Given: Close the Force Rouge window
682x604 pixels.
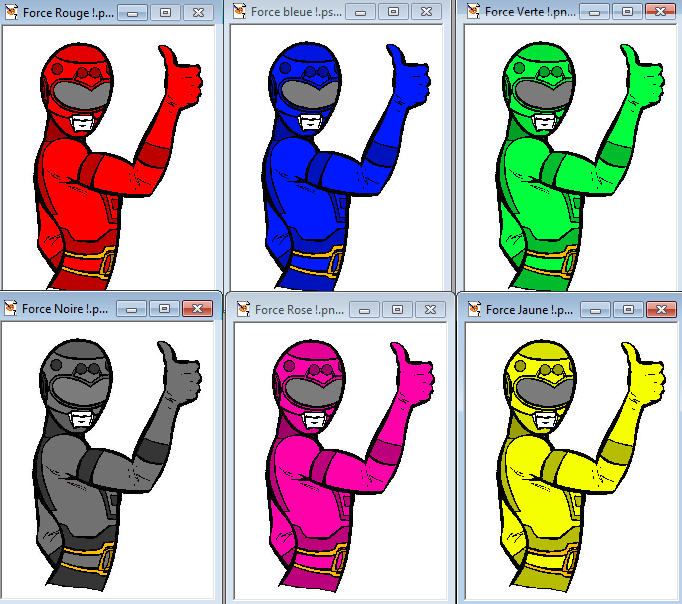Looking at the screenshot, I should pos(198,13).
